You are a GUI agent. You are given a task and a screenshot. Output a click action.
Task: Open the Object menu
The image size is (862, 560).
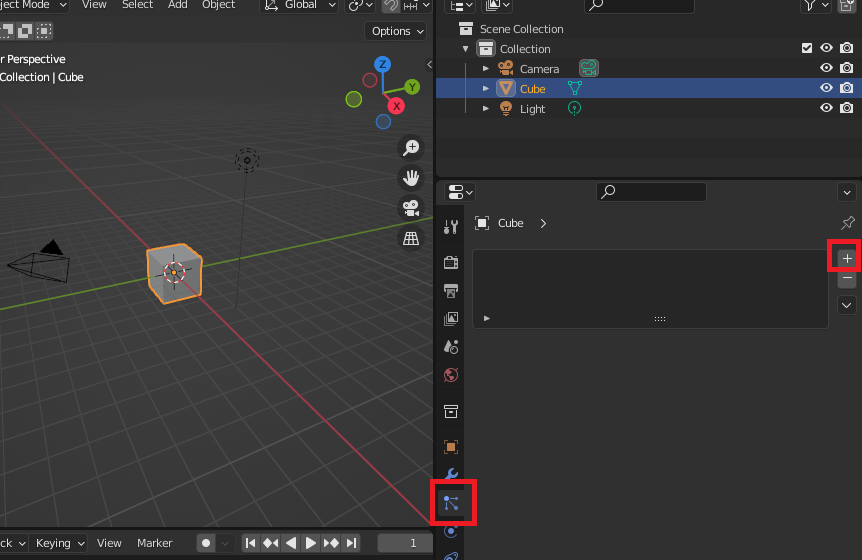tap(218, 5)
